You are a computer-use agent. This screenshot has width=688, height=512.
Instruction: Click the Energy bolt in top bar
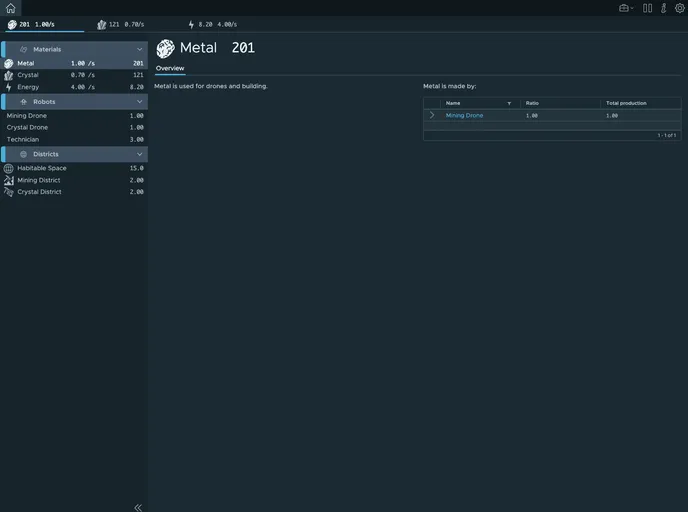pos(191,25)
